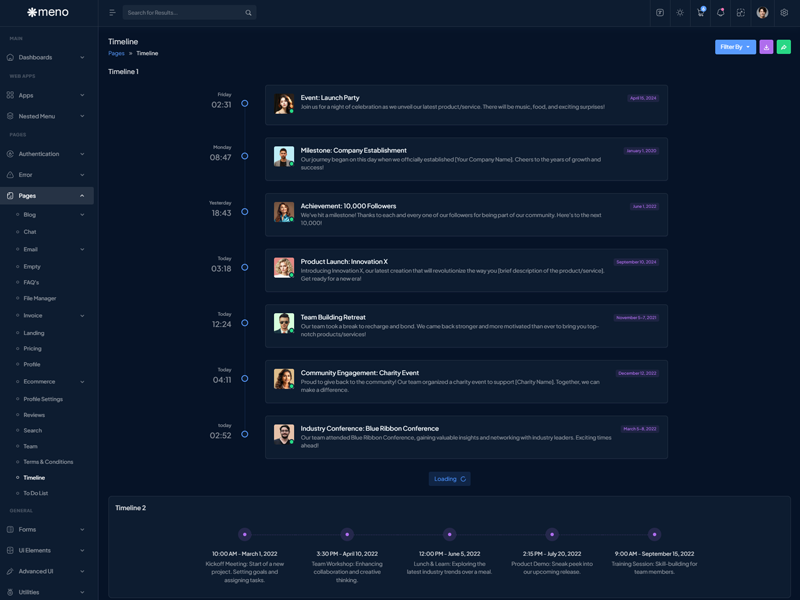Open the Filter By dropdown
The height and width of the screenshot is (600, 800).
tap(735, 47)
